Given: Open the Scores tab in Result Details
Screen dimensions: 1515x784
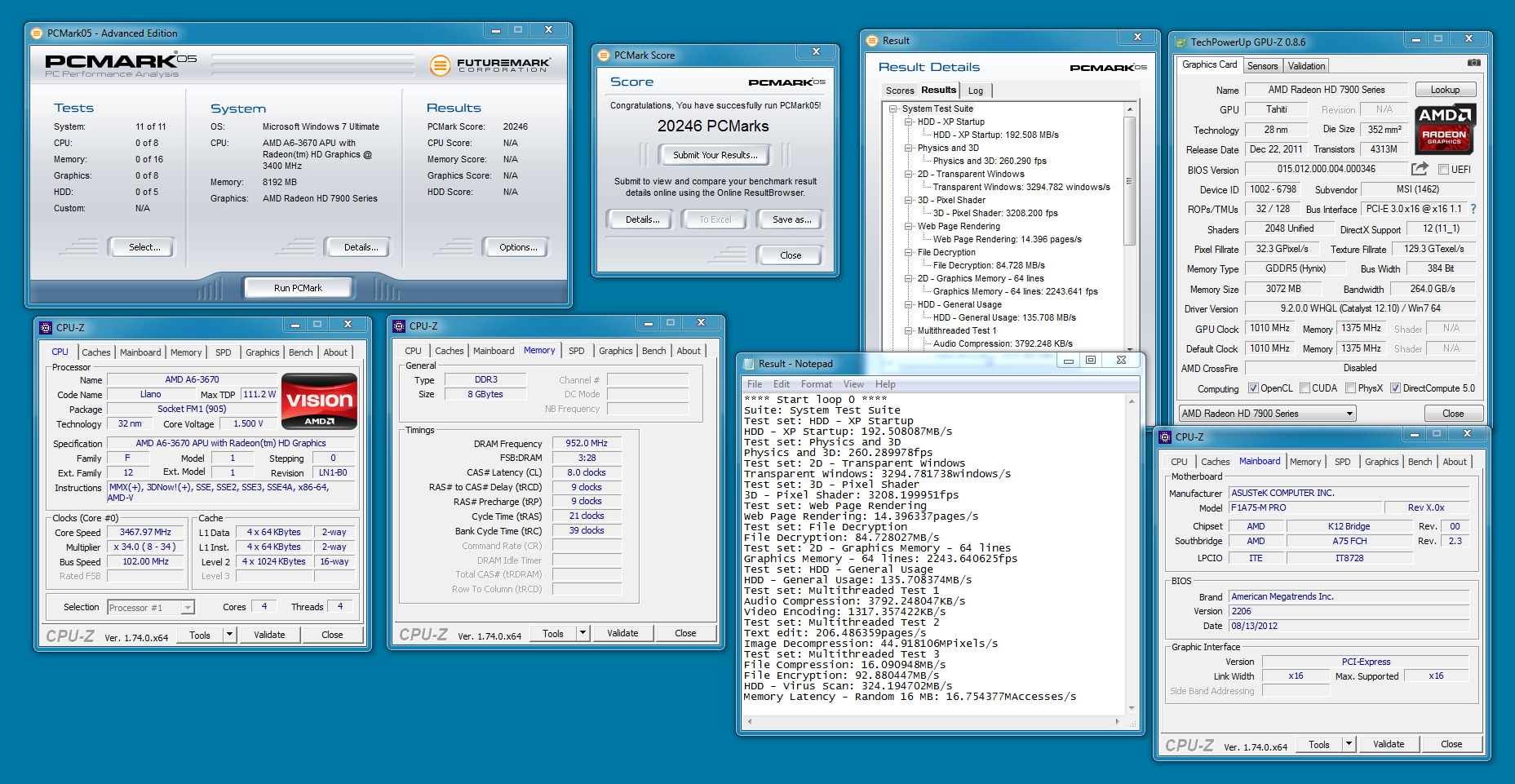Looking at the screenshot, I should tap(900, 91).
